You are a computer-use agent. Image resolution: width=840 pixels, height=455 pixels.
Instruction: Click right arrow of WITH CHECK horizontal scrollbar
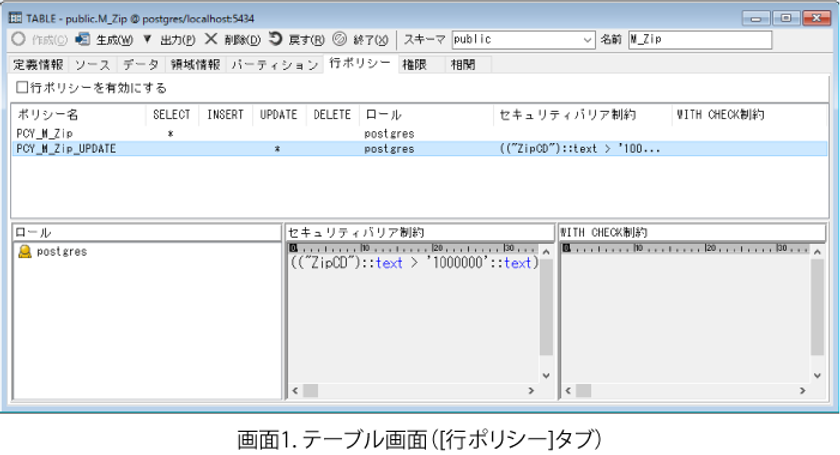coord(802,391)
